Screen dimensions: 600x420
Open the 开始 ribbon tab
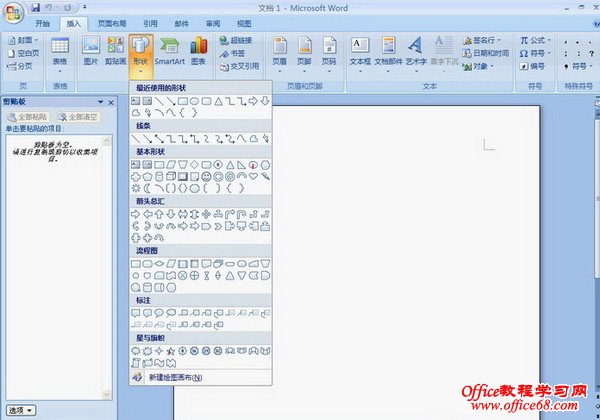(42, 24)
